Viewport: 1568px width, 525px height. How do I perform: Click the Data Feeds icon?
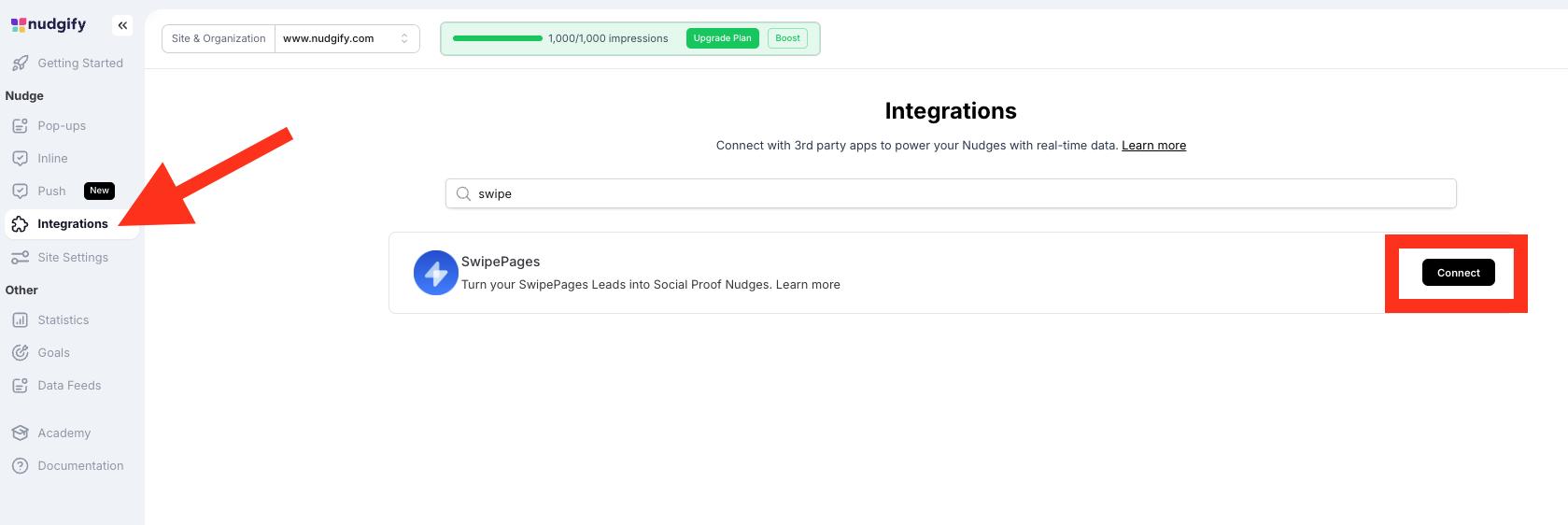(x=20, y=386)
